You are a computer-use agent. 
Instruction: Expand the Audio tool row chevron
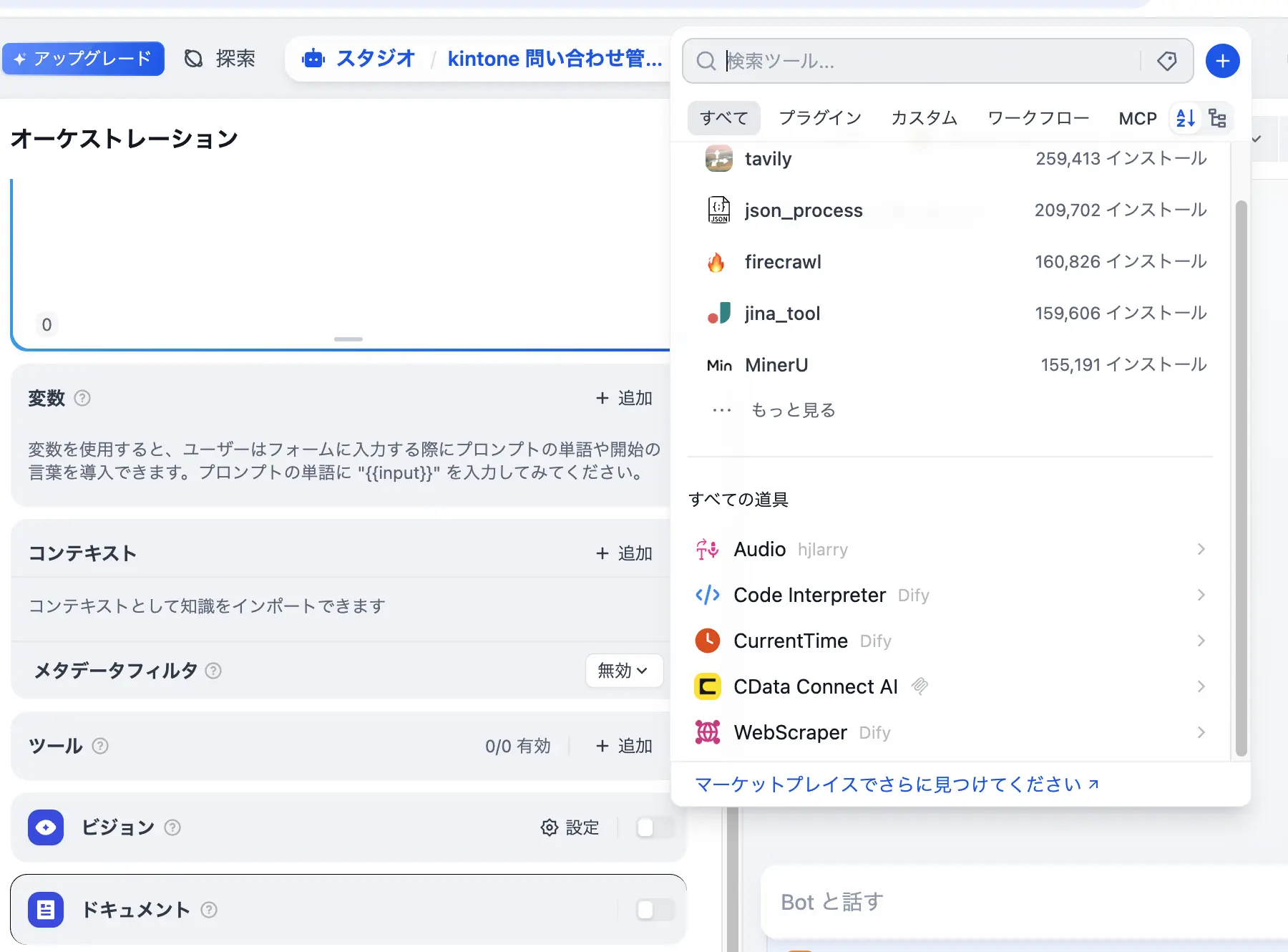coord(1201,549)
